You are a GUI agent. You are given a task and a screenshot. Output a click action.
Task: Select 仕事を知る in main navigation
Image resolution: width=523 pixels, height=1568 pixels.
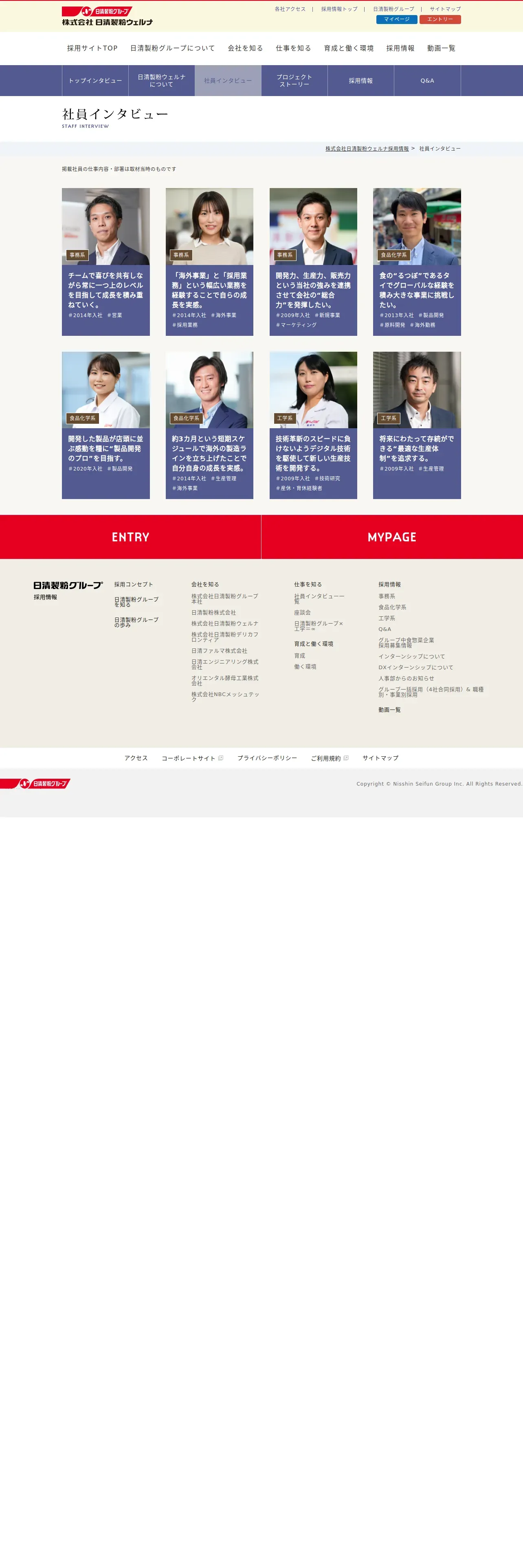[x=293, y=48]
